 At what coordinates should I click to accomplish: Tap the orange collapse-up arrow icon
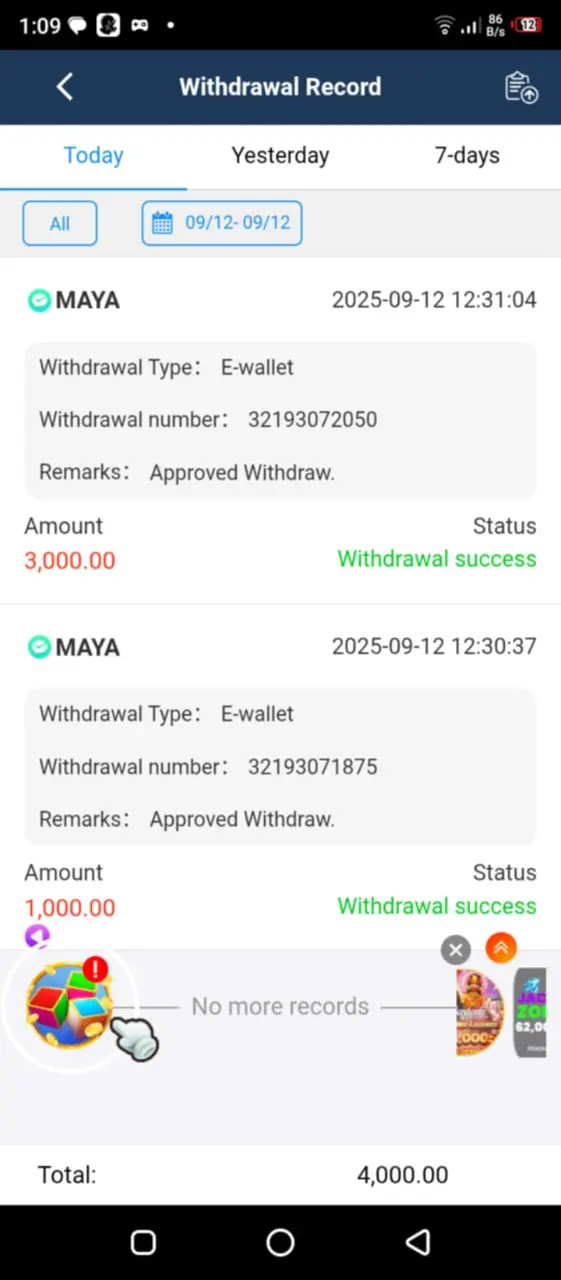coord(501,948)
